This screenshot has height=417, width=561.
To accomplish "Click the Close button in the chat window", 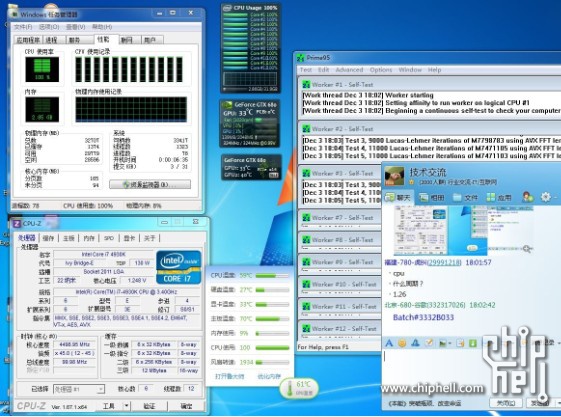I will coord(506,403).
